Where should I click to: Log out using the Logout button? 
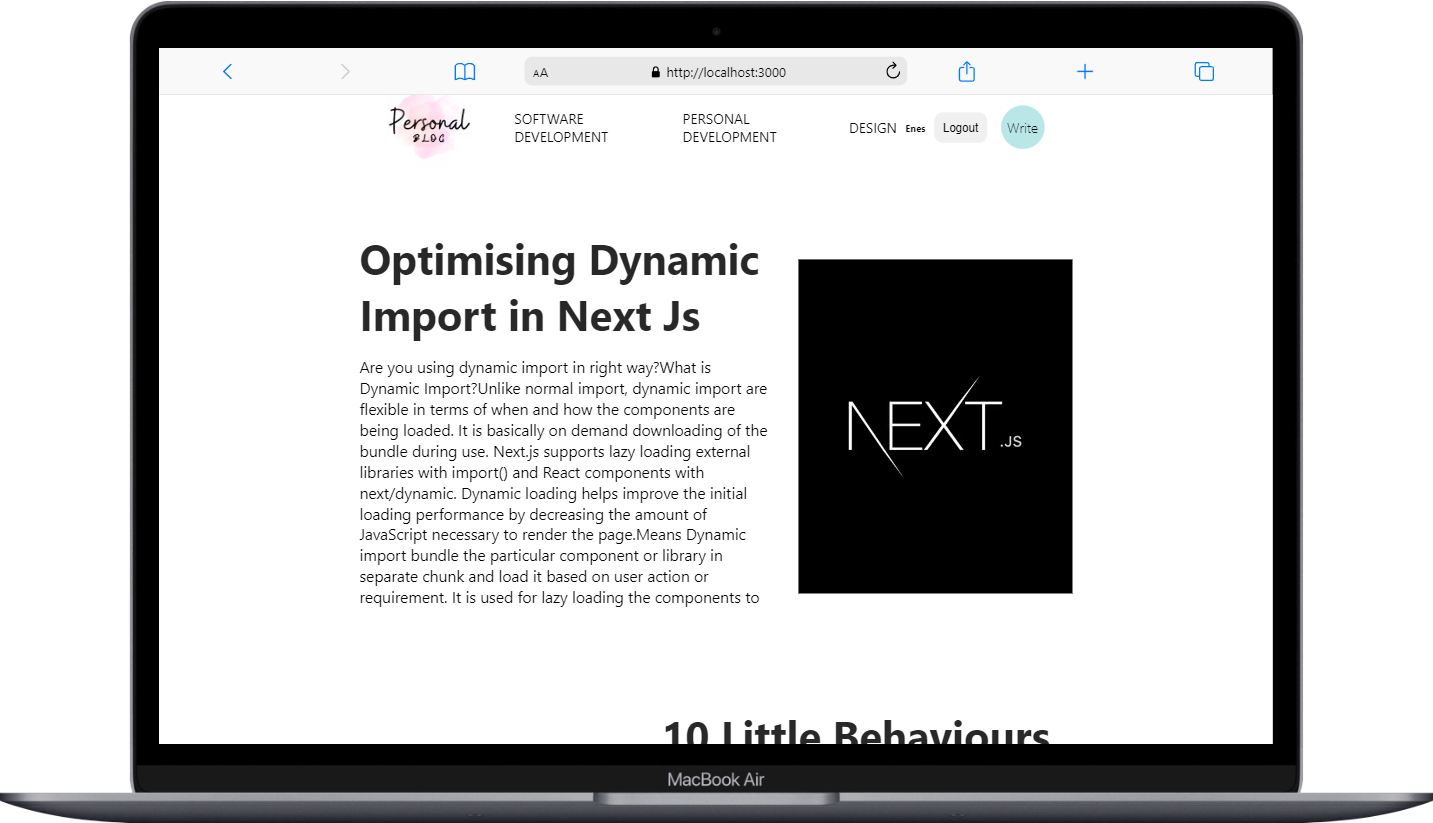pyautogui.click(x=960, y=128)
